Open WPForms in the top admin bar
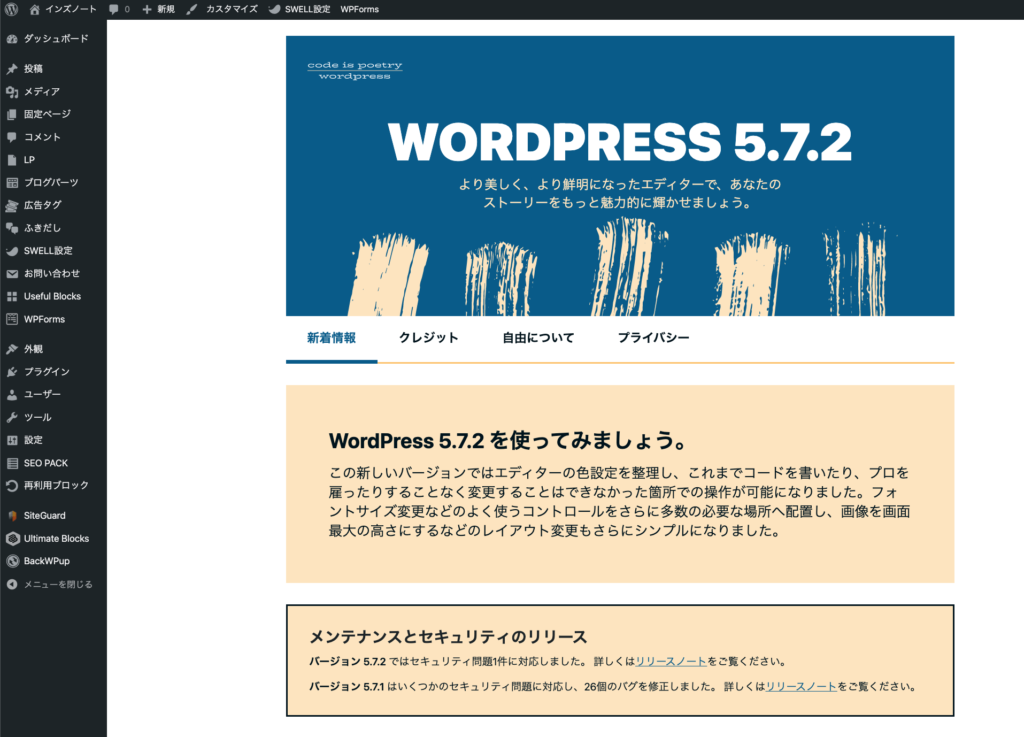 360,9
